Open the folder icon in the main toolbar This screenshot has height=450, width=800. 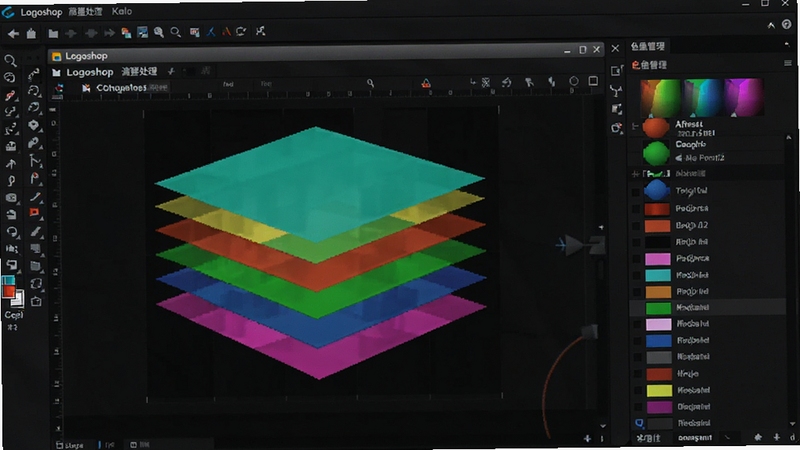tap(53, 34)
